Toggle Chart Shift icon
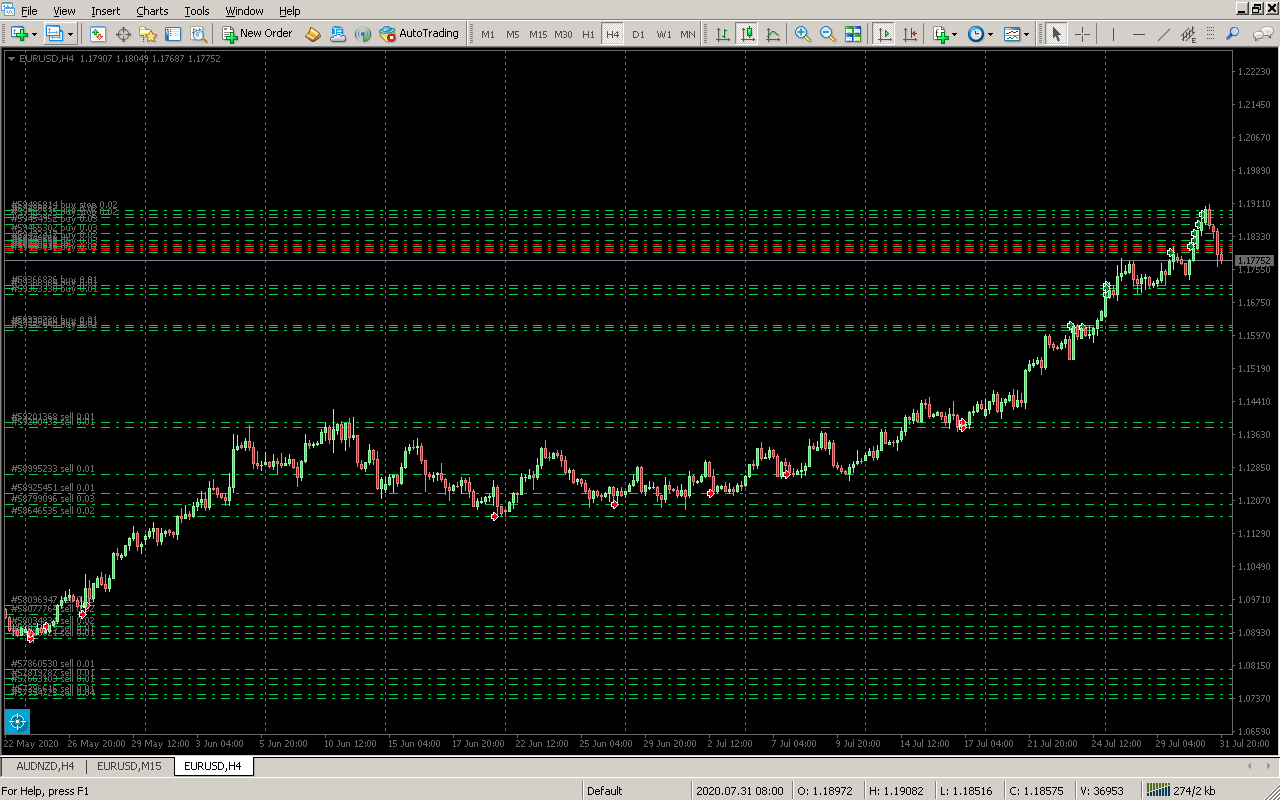The width and height of the screenshot is (1280, 800). pyautogui.click(x=909, y=34)
